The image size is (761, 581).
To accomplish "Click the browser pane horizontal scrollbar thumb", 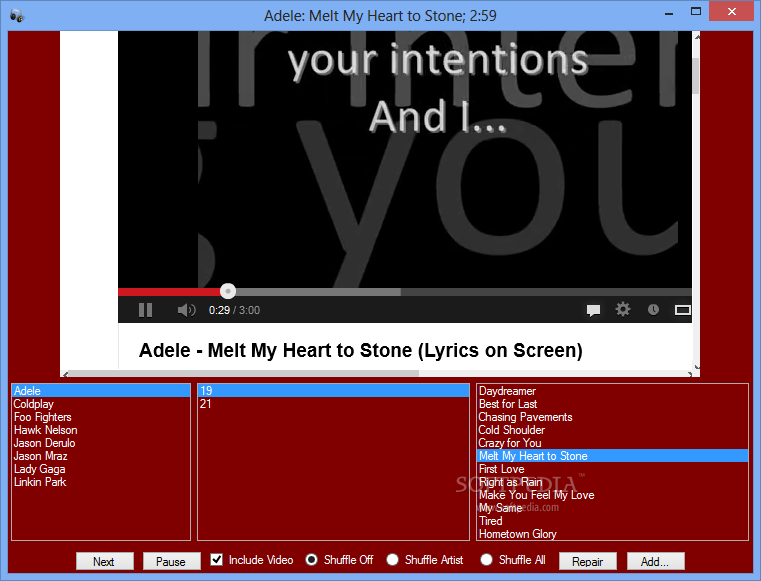I will point(244,374).
